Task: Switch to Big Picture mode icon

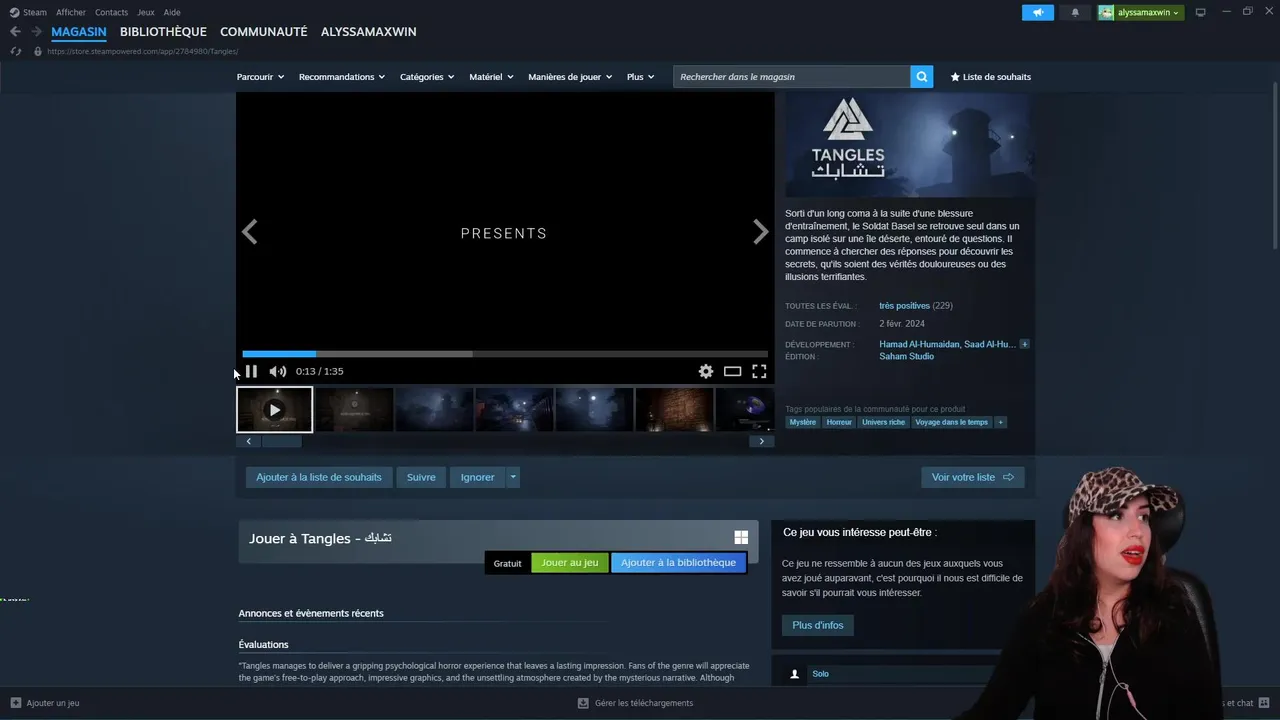Action: [1201, 12]
